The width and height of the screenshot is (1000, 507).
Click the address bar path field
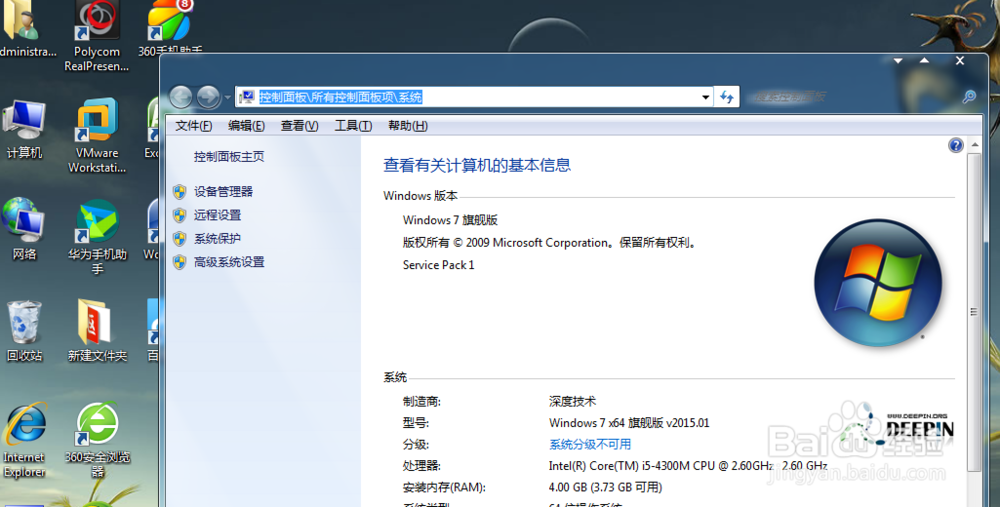(473, 97)
